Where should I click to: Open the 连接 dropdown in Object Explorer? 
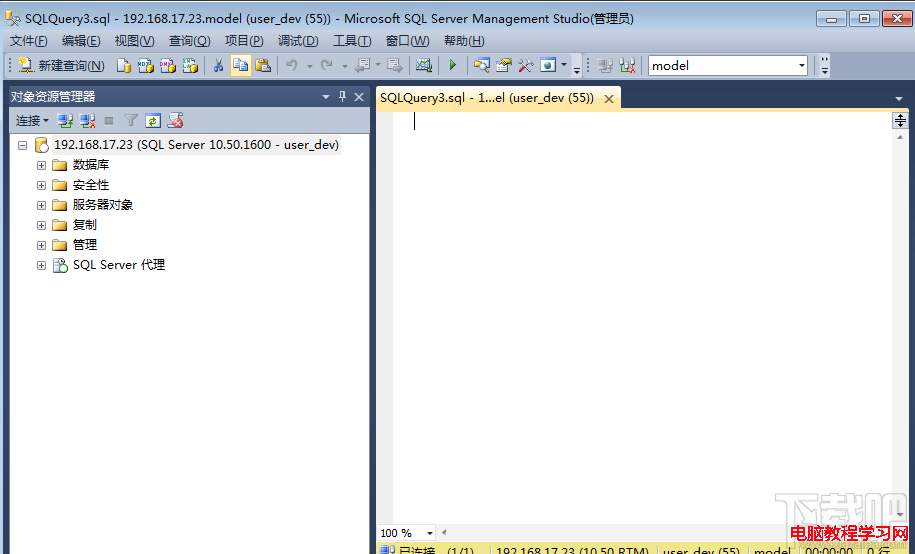click(32, 121)
